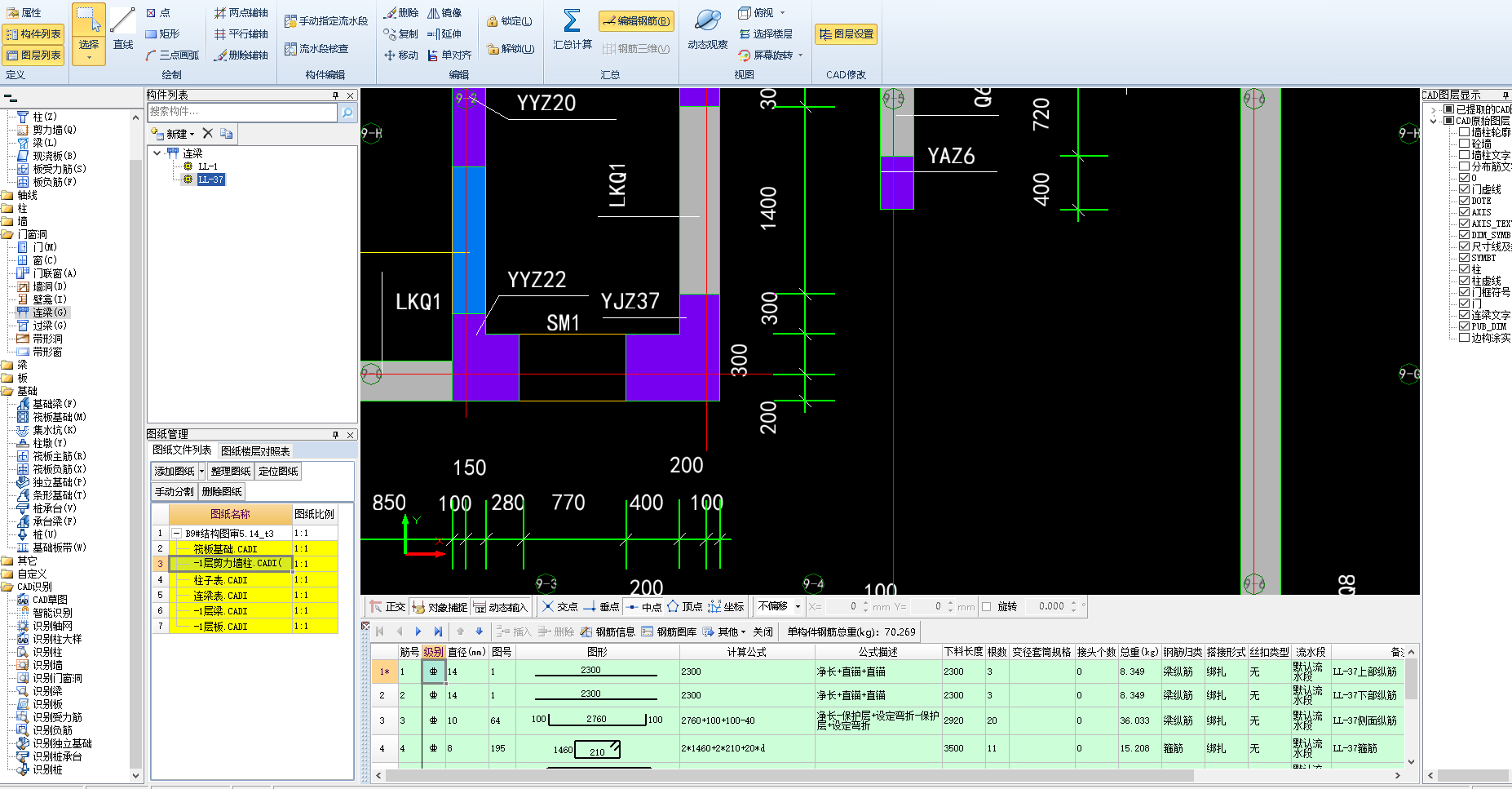Viewport: 1512px width, 789px height.
Task: Delete component with X icon beside 新建
Action: coord(208,134)
